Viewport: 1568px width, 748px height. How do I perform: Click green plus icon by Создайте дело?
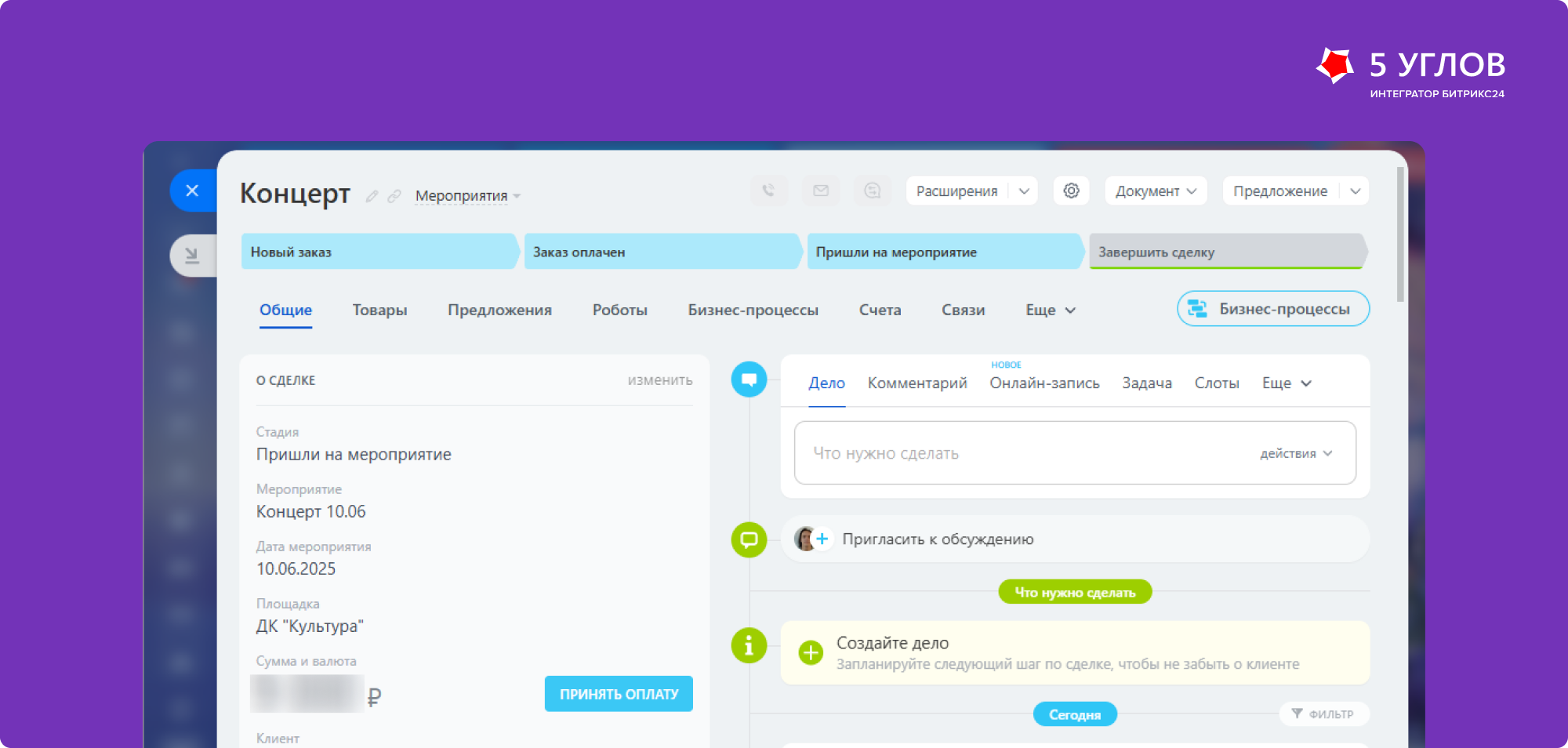point(811,652)
